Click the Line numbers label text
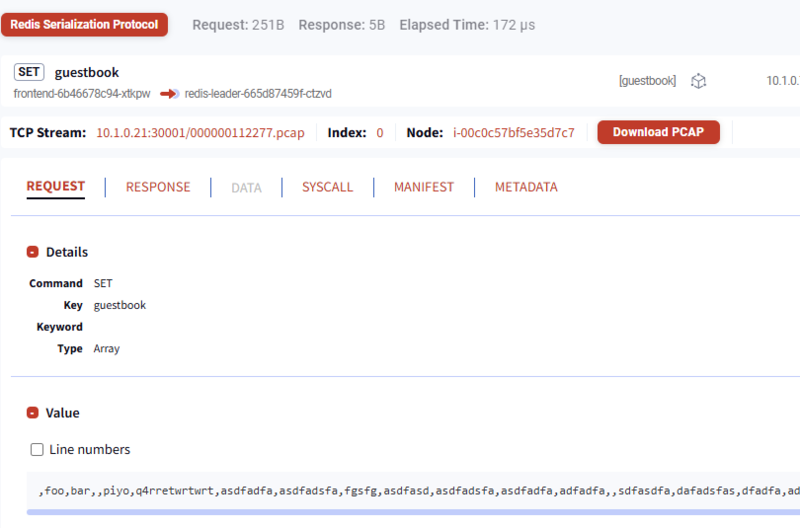This screenshot has height=528, width=800. 90,449
